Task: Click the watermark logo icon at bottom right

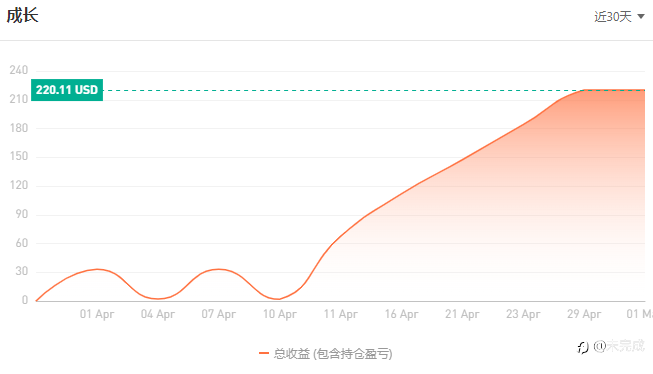Action: pos(583,347)
